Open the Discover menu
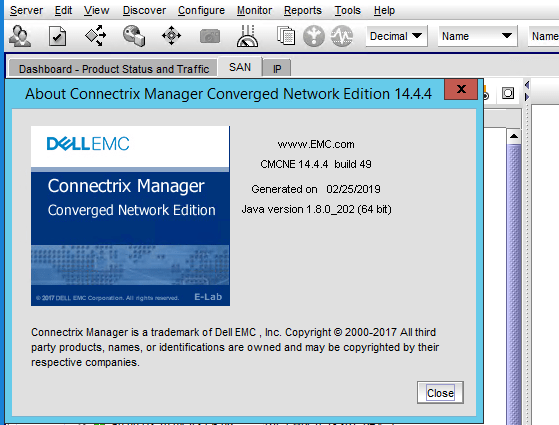This screenshot has height=425, width=559. pos(144,10)
